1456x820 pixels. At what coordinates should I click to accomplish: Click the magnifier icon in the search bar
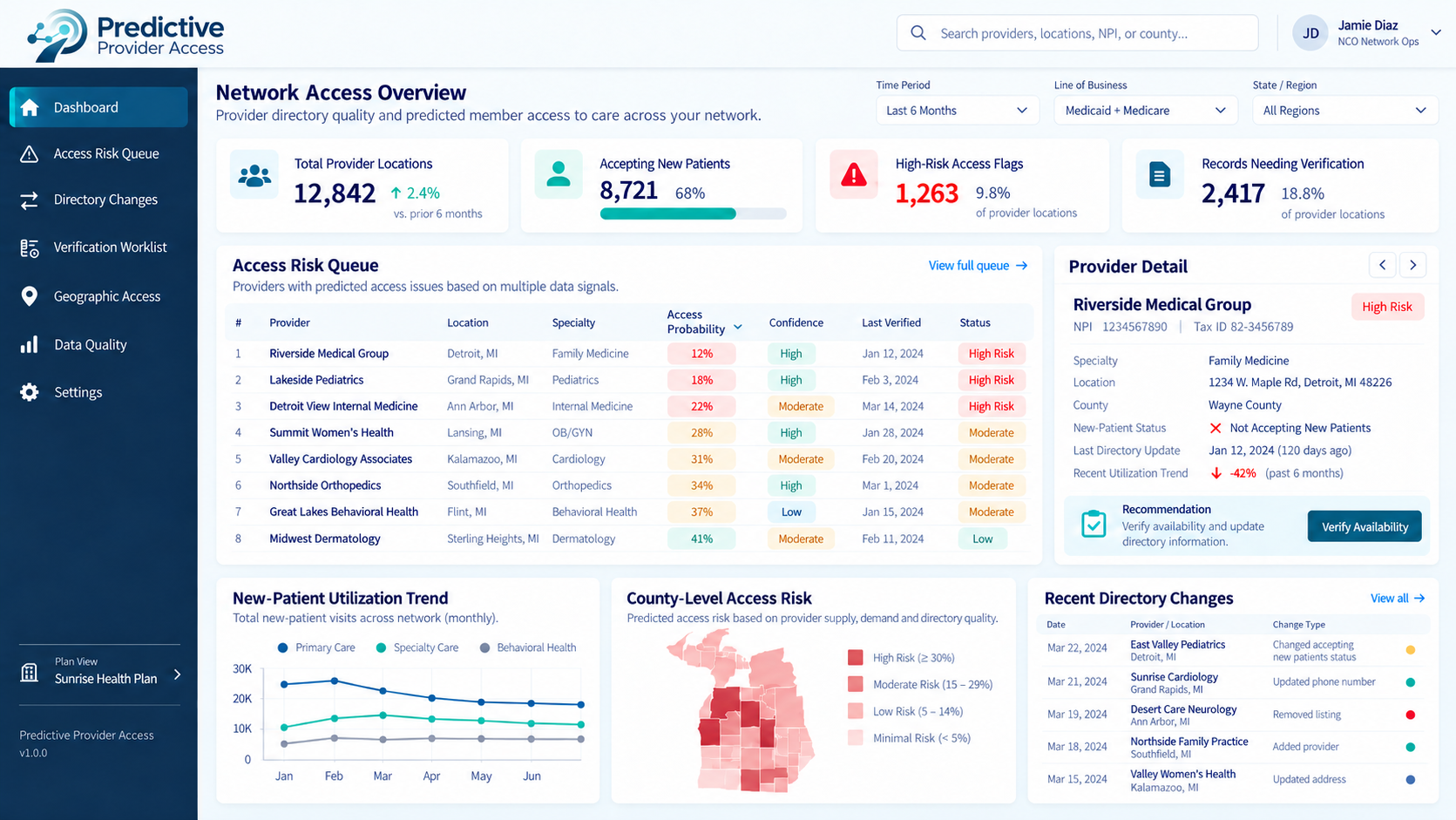point(918,33)
